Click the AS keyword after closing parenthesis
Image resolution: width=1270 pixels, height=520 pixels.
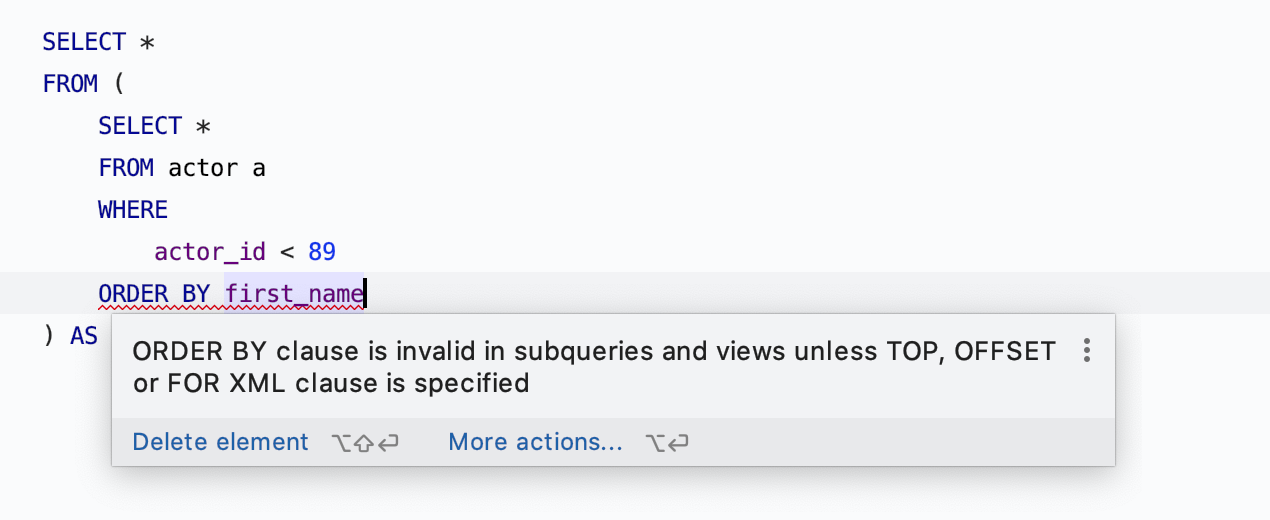tap(84, 336)
